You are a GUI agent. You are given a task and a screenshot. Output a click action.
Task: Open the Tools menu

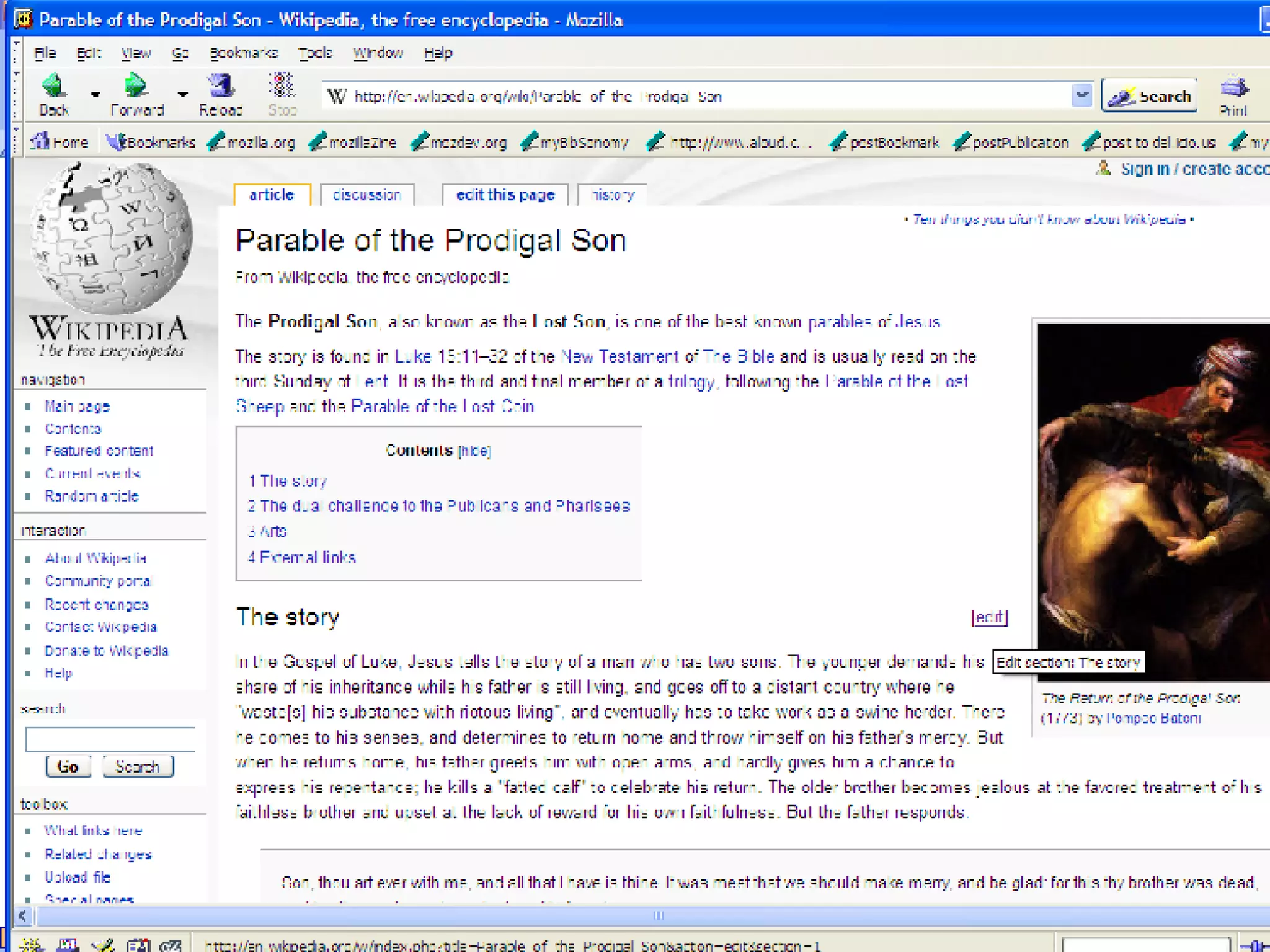tap(315, 53)
